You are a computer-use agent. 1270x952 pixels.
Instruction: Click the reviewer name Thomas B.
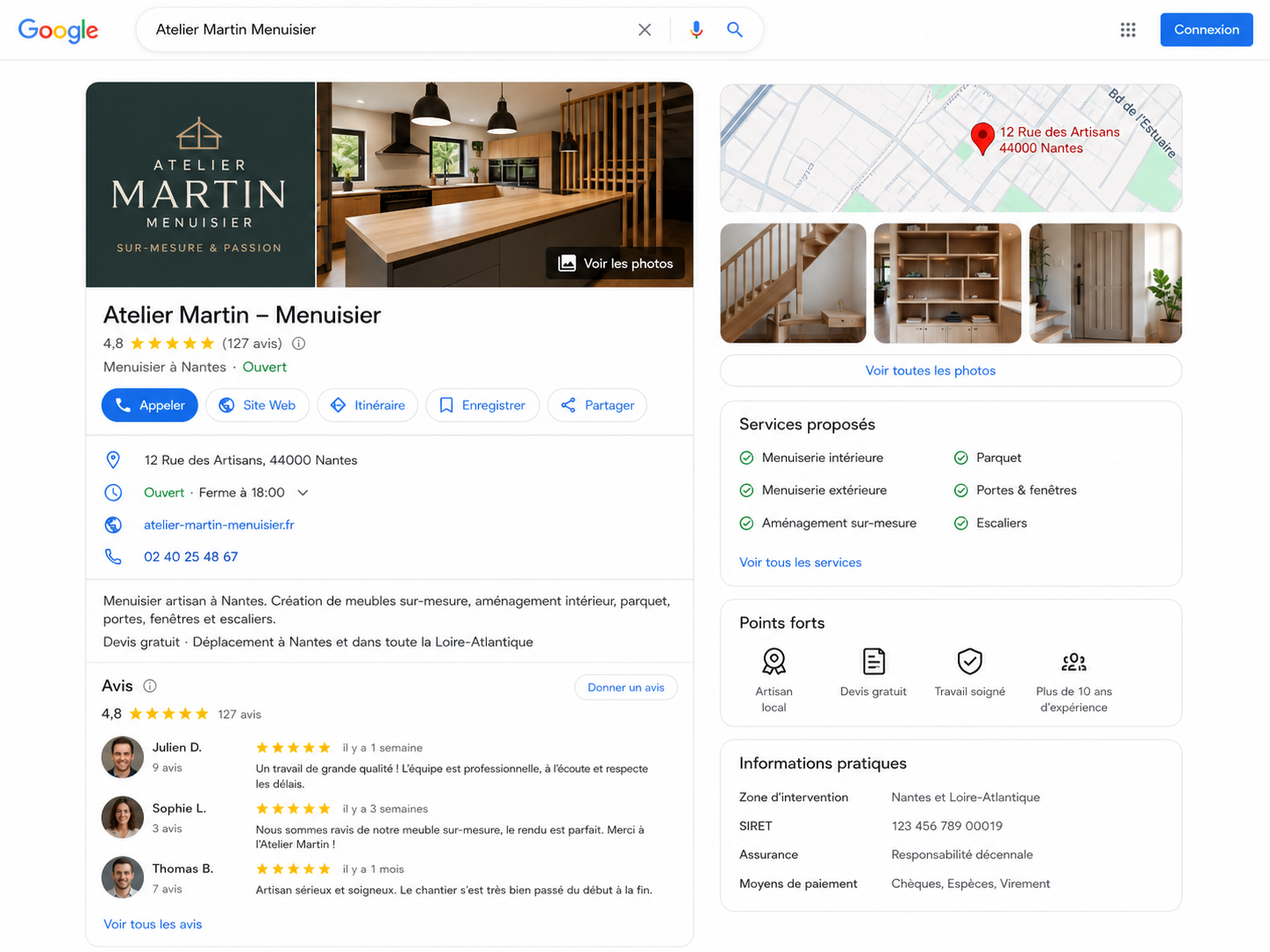point(182,869)
